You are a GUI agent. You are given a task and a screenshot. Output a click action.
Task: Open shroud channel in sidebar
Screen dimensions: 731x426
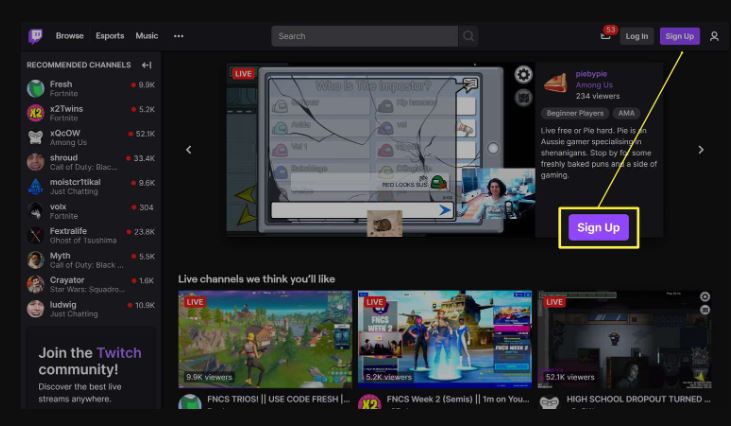click(x=90, y=162)
